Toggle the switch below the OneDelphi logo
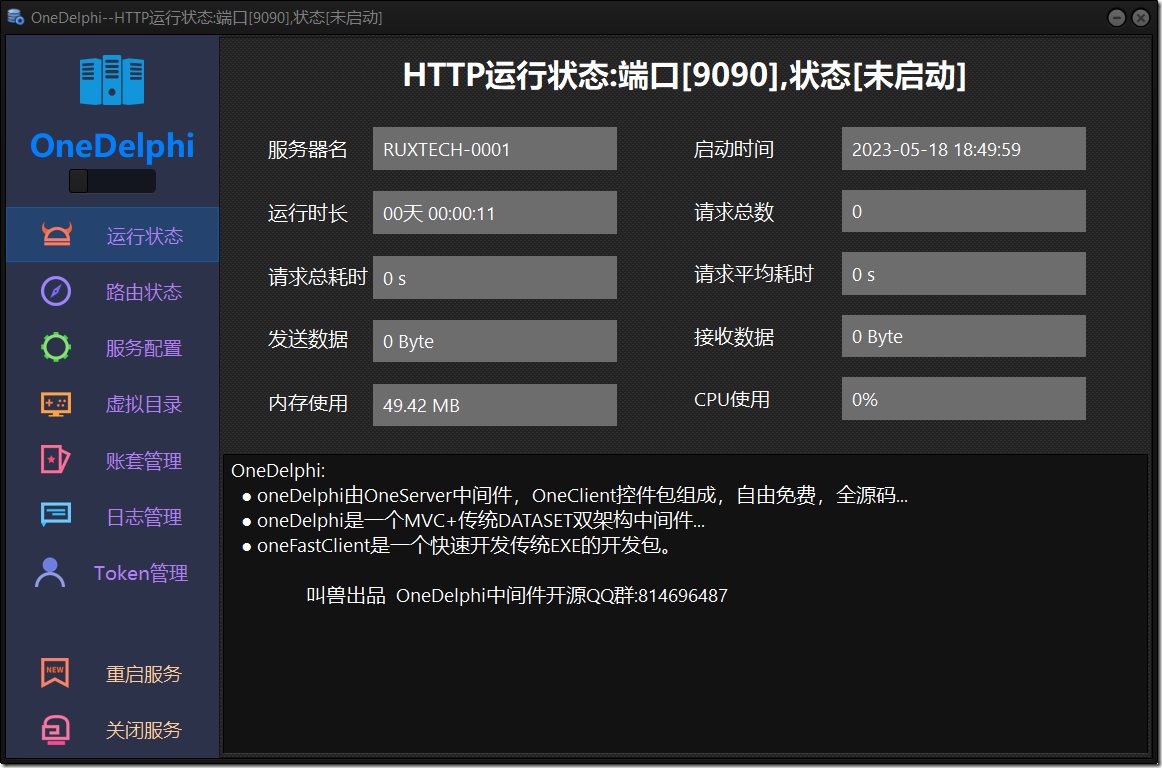 (x=112, y=180)
